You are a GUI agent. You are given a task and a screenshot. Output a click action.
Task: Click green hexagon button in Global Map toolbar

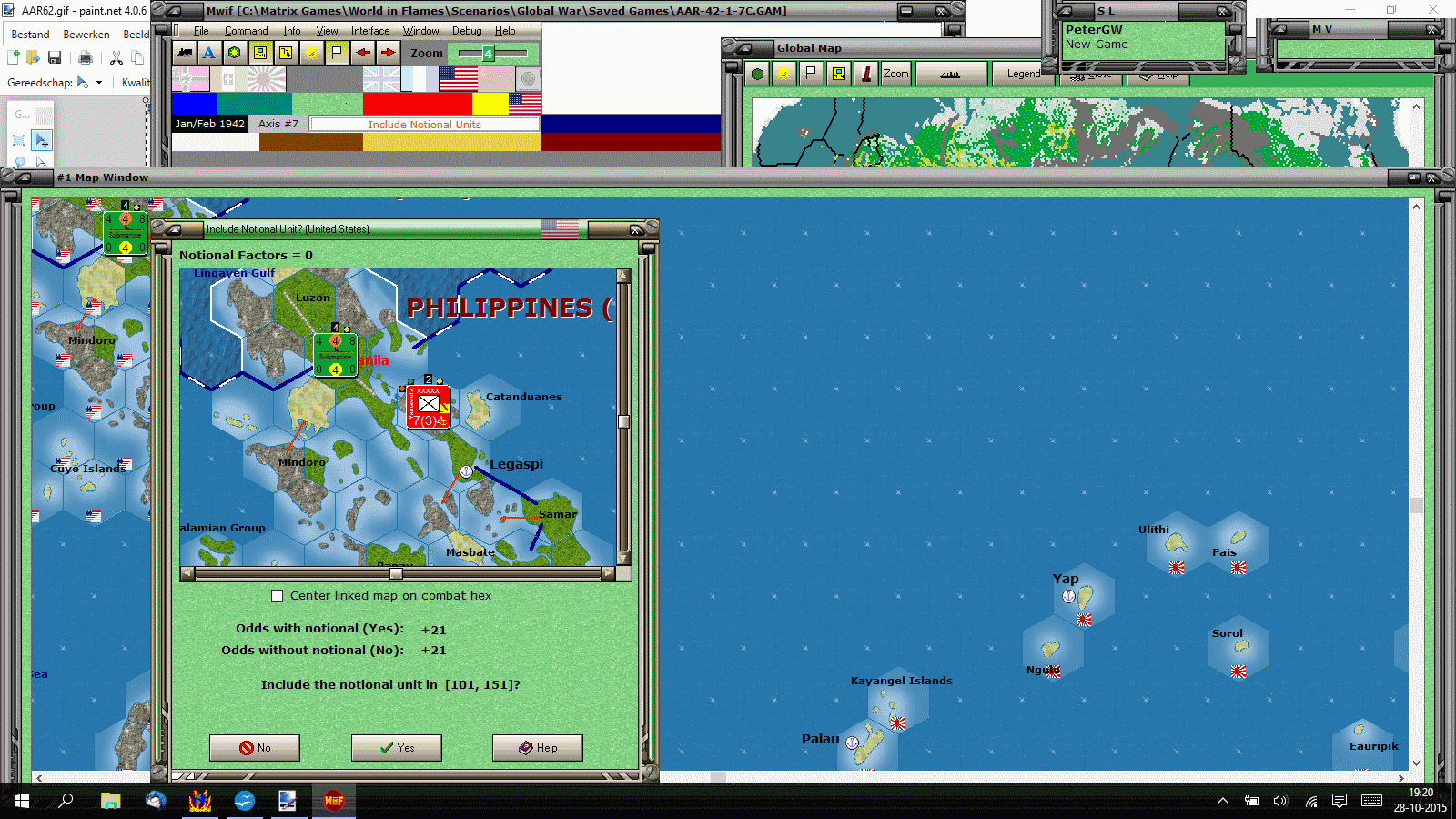(x=757, y=74)
